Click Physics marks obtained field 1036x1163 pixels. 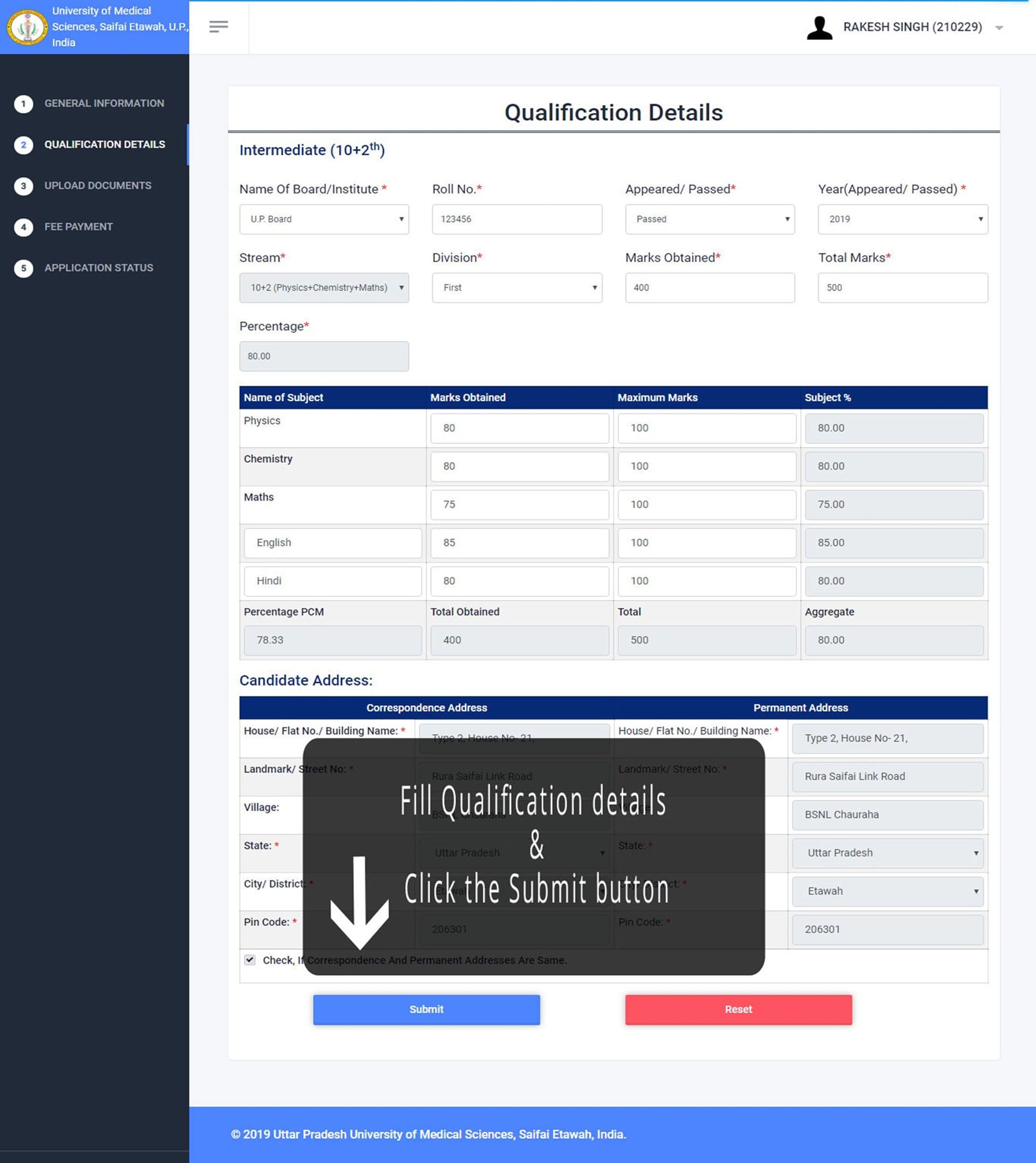click(519, 428)
